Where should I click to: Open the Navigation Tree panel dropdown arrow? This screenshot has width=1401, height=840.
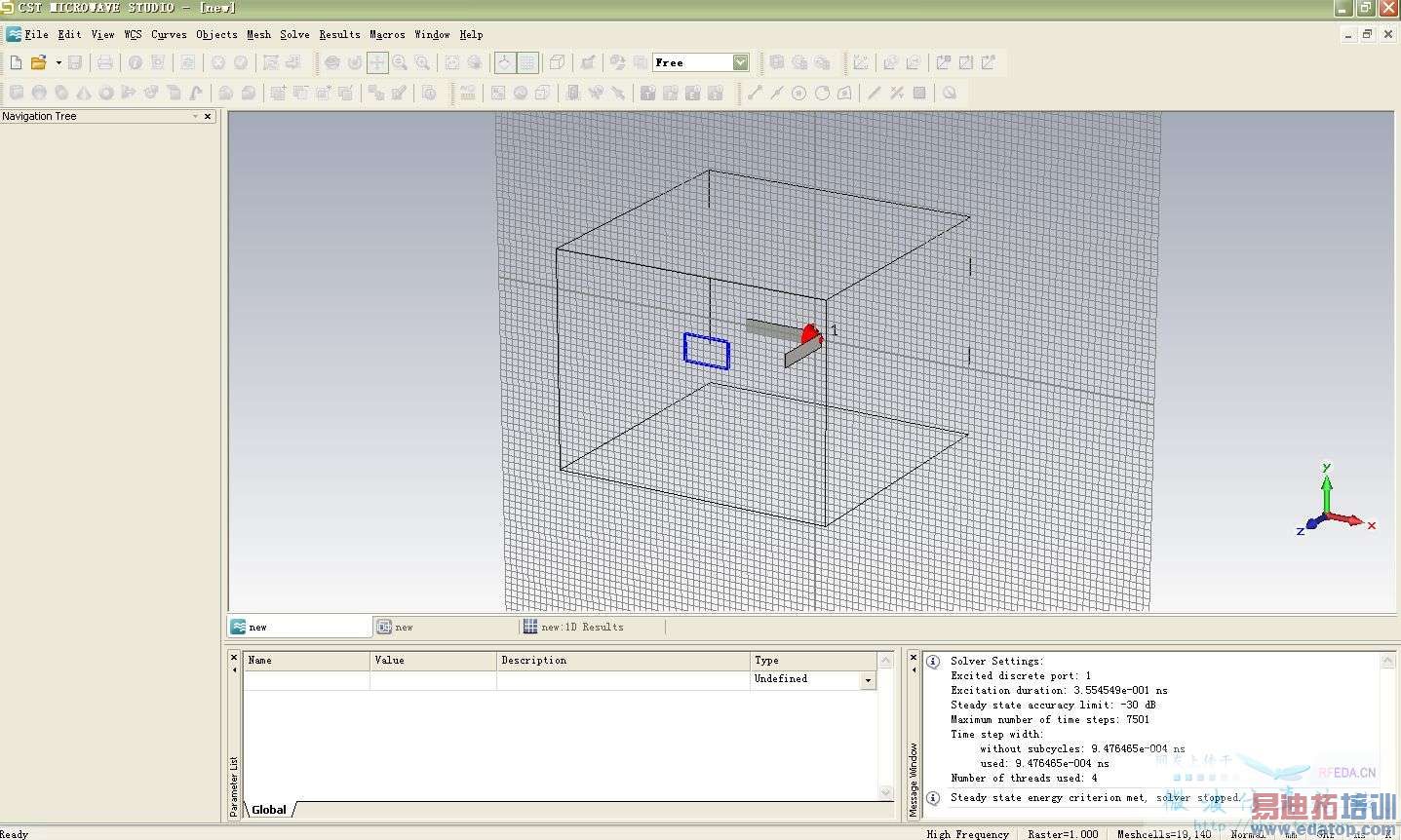pyautogui.click(x=195, y=116)
